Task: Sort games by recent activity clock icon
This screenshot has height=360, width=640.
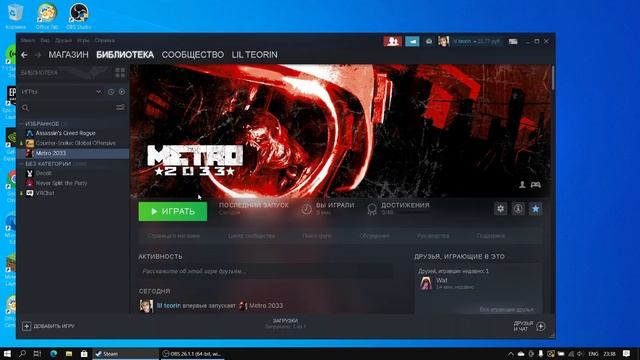Action: tap(111, 92)
